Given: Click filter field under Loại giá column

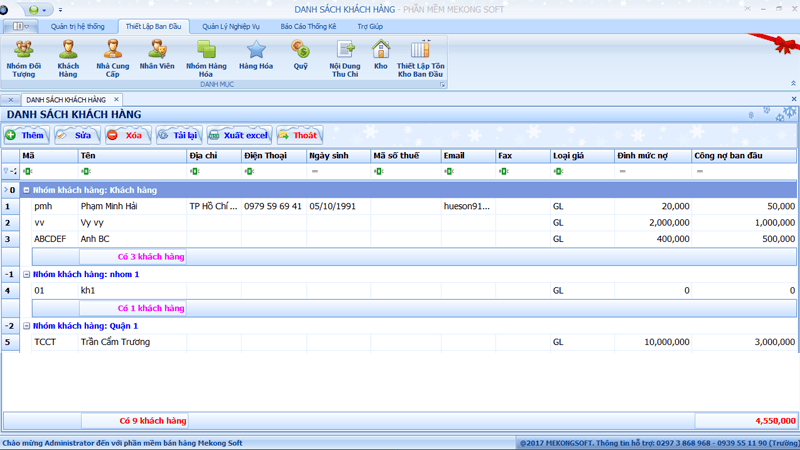Looking at the screenshot, I should pos(583,171).
